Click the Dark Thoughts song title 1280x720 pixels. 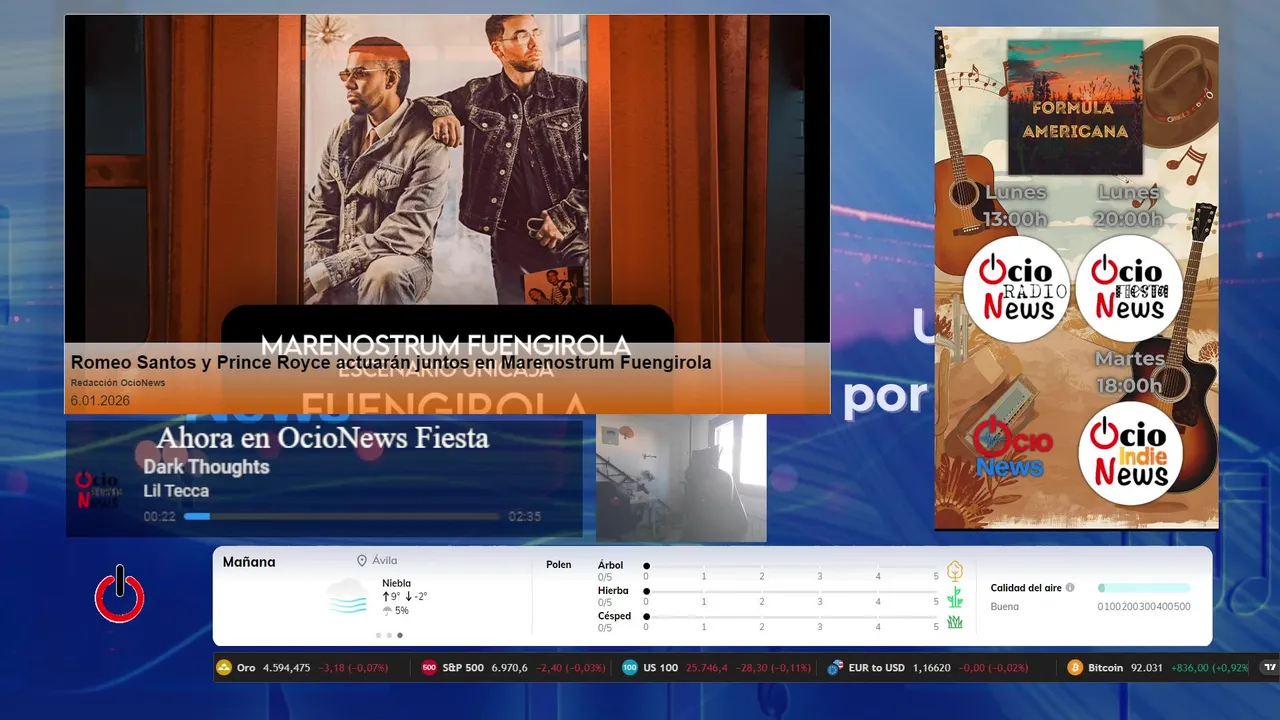click(206, 467)
